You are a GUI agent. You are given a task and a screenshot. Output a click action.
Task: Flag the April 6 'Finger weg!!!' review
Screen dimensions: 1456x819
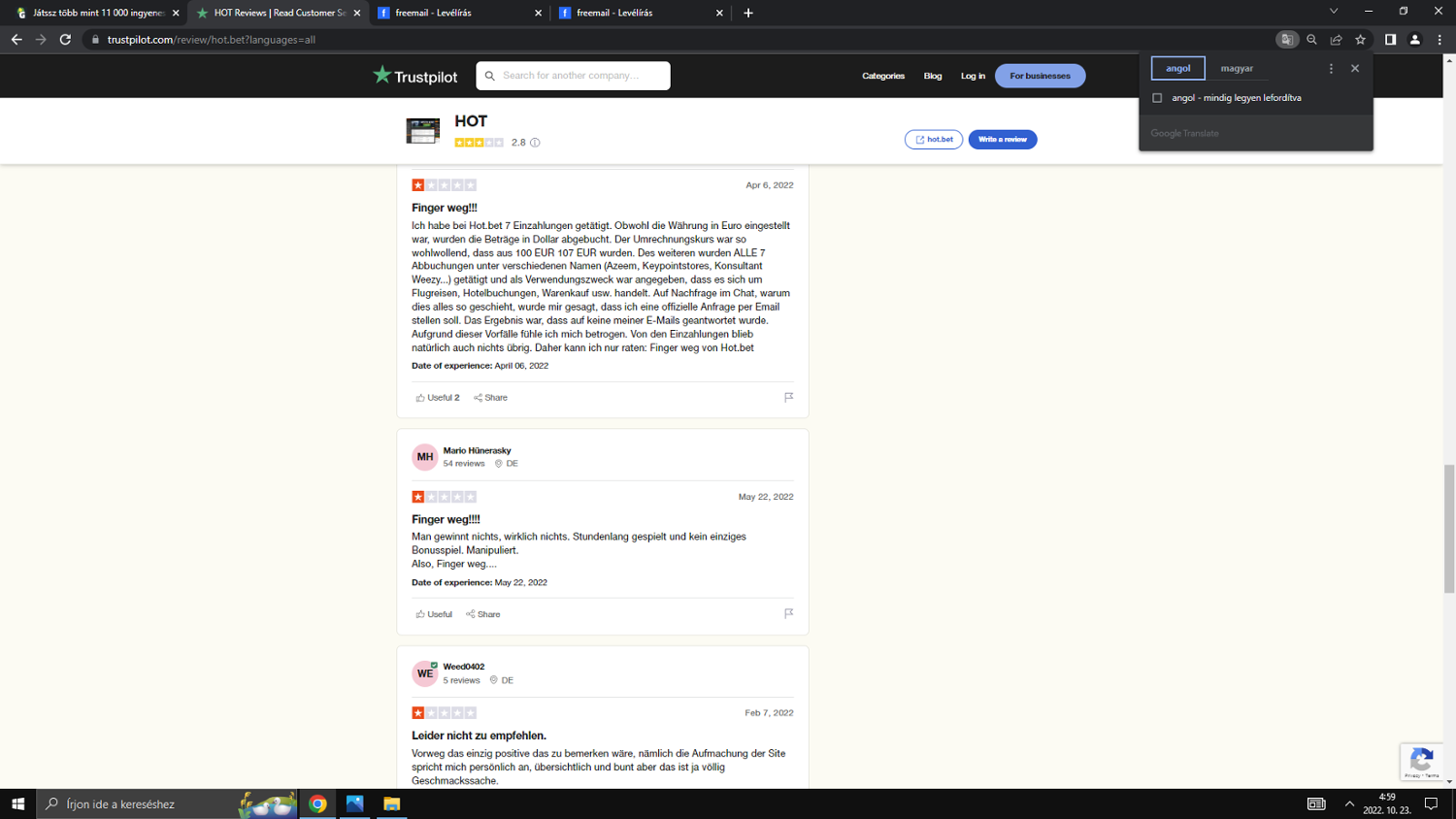pyautogui.click(x=788, y=397)
